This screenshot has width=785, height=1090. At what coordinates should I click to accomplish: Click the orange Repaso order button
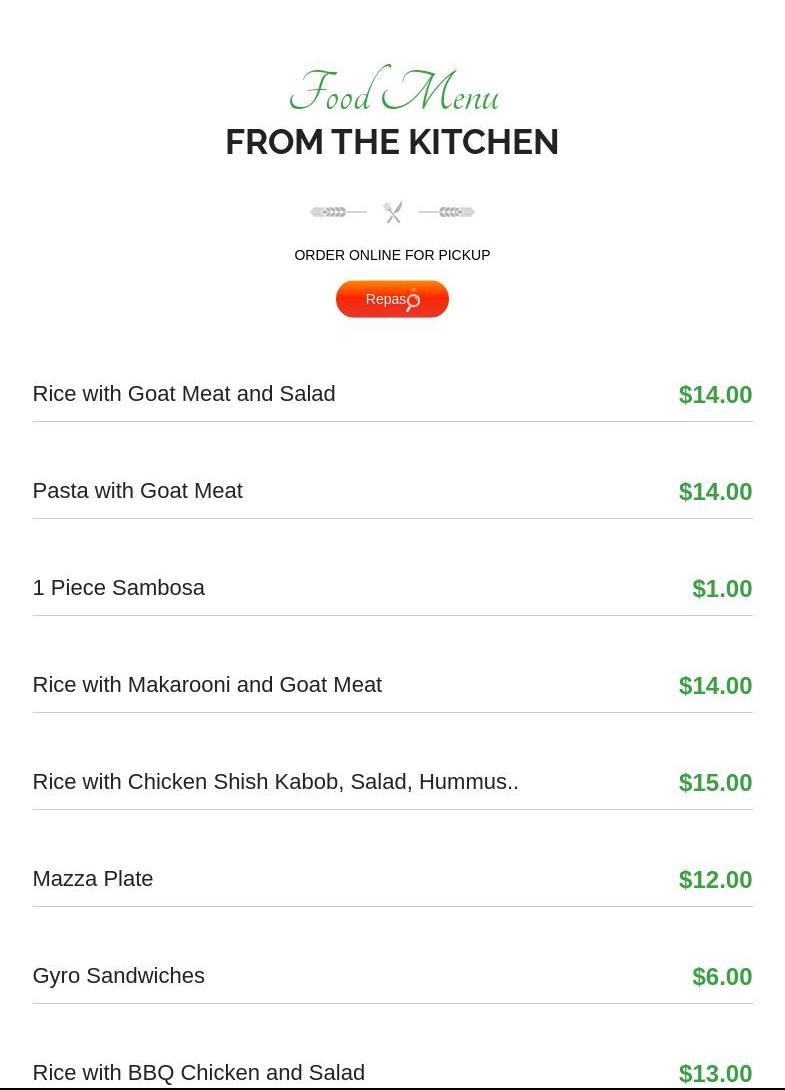coord(392,299)
